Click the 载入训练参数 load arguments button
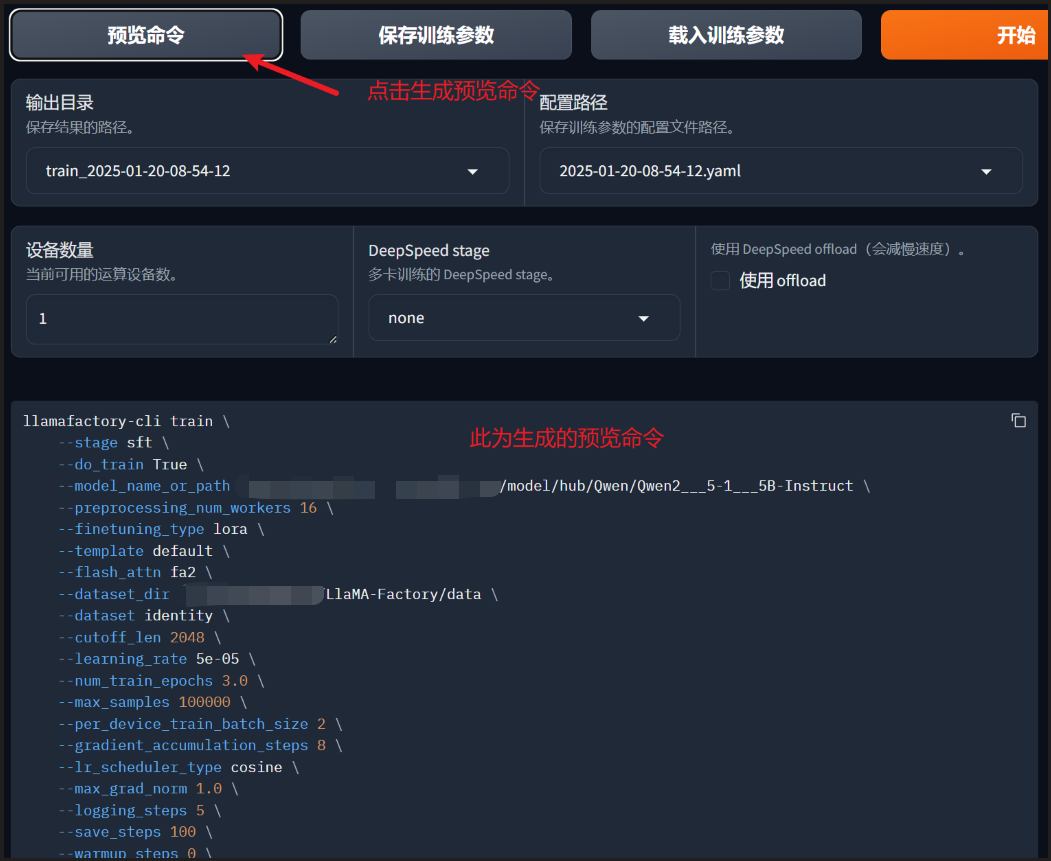The image size is (1051, 861). click(726, 35)
